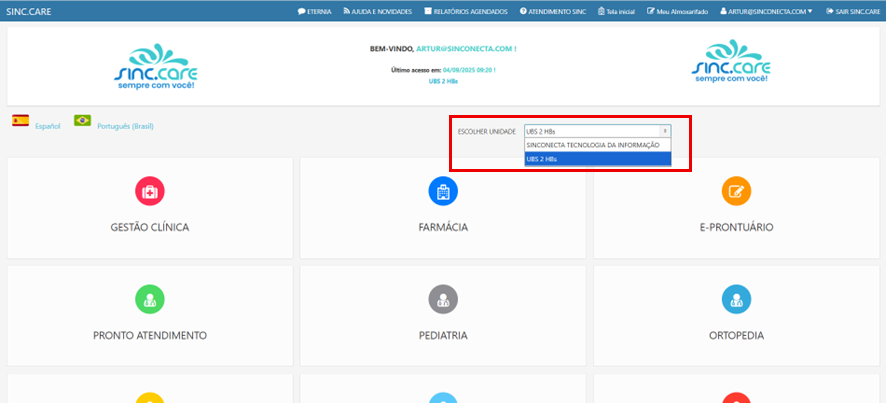This screenshot has width=886, height=403.
Task: Choose Sinconecta Tecnologia da Informação option
Action: 597,145
